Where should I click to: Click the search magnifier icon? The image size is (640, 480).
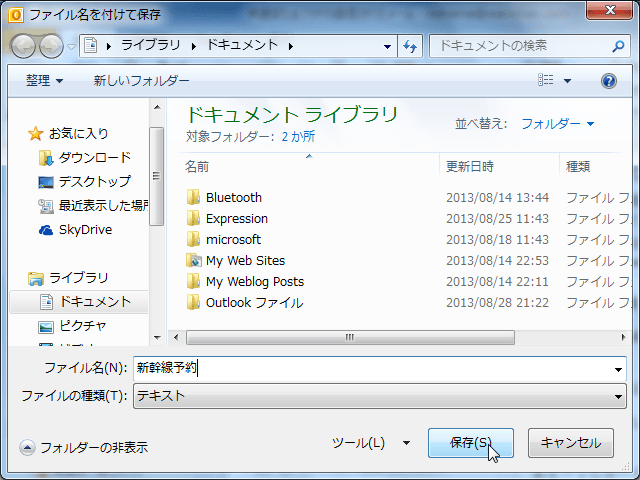point(618,46)
